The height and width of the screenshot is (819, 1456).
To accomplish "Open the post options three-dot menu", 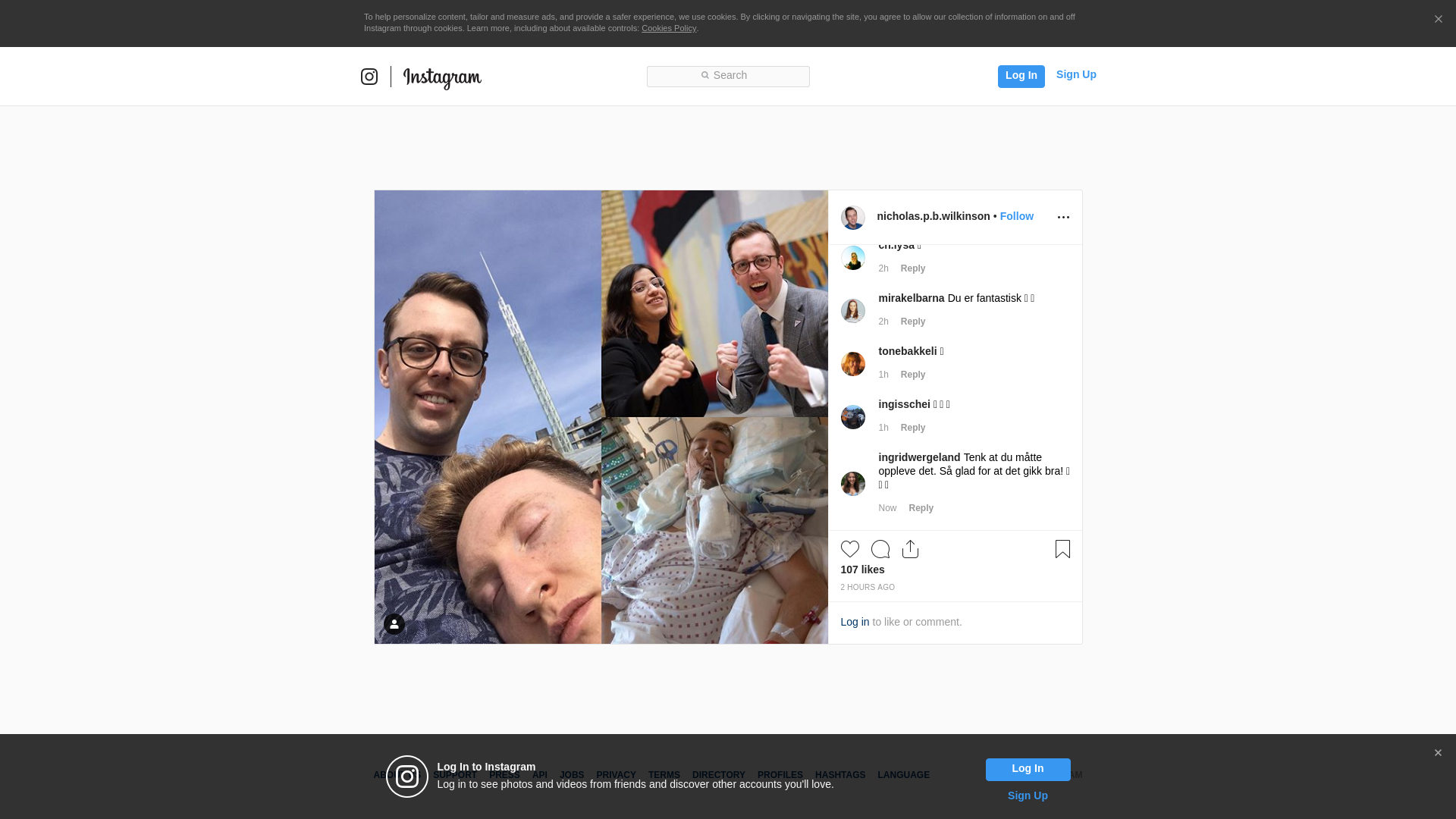I will click(x=1063, y=218).
